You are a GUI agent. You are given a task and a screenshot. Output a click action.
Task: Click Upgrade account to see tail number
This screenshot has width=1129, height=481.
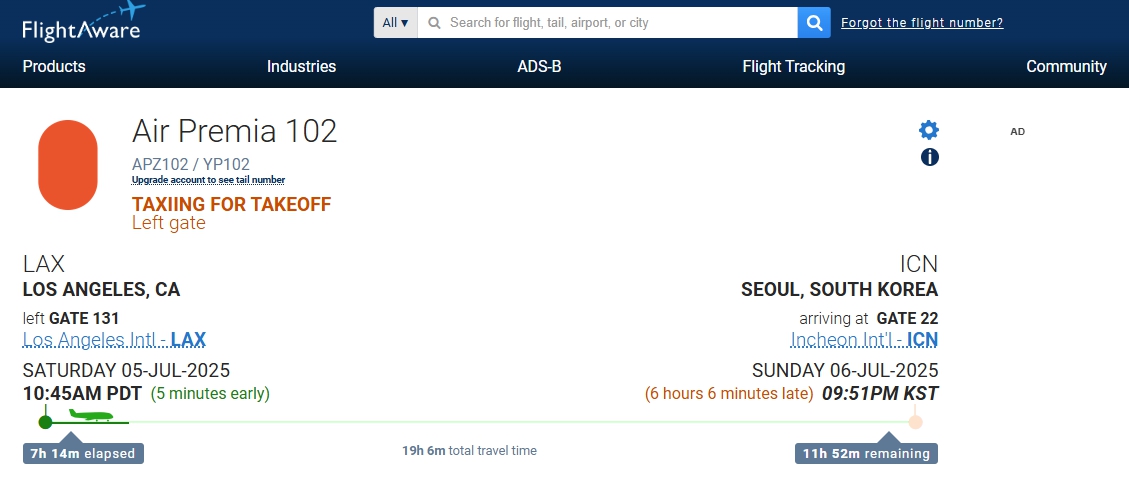(x=208, y=180)
